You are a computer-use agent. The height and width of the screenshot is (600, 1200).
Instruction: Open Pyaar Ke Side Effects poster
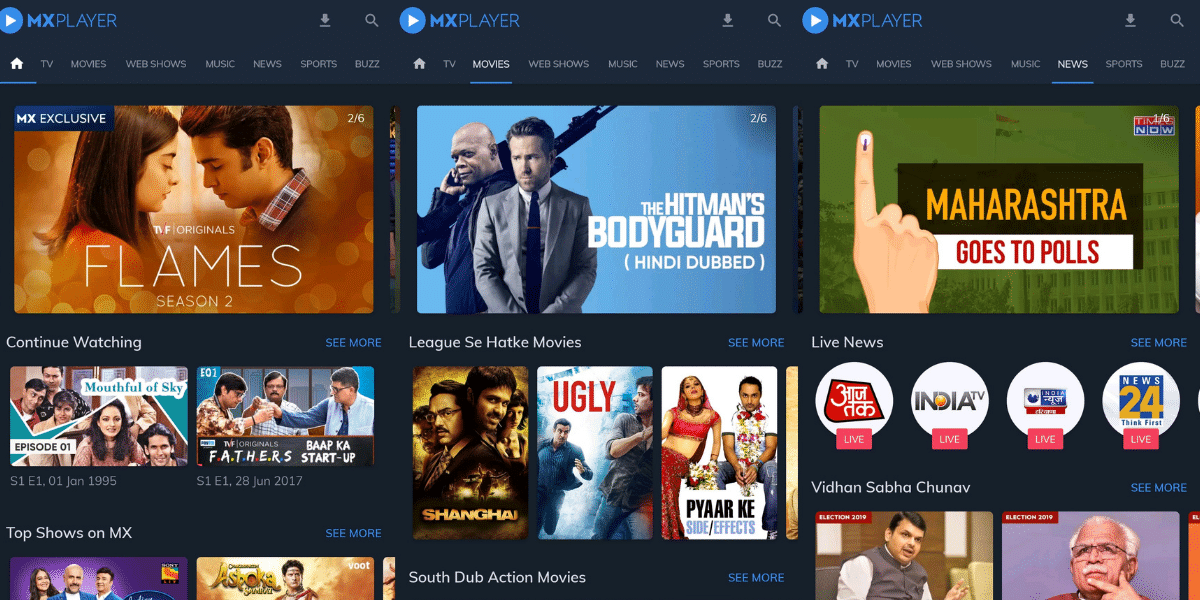pos(719,453)
